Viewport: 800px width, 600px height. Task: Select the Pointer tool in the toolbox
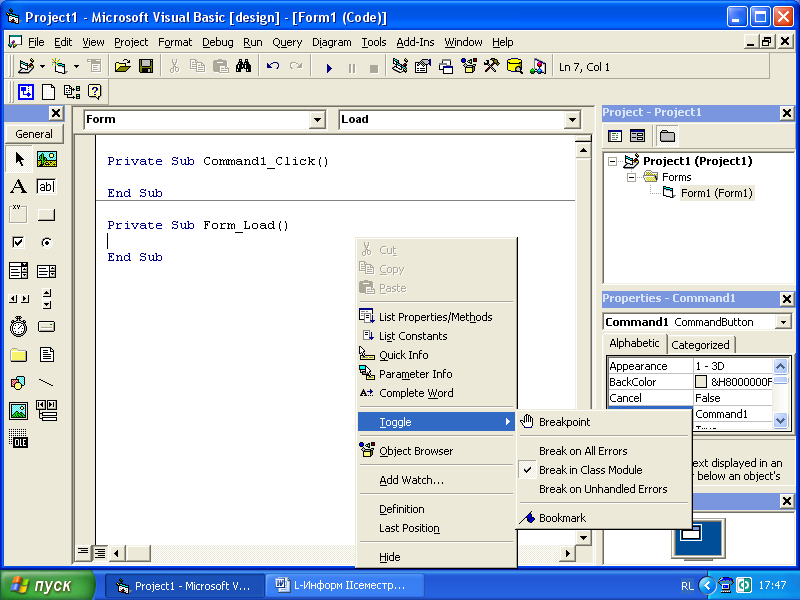point(19,159)
